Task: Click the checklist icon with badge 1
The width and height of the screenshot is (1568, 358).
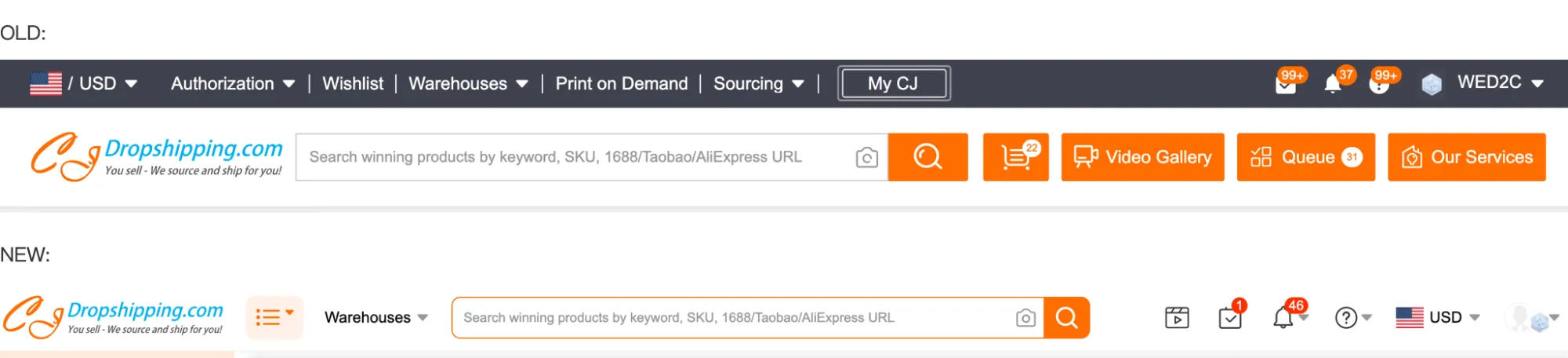Action: coord(1230,318)
